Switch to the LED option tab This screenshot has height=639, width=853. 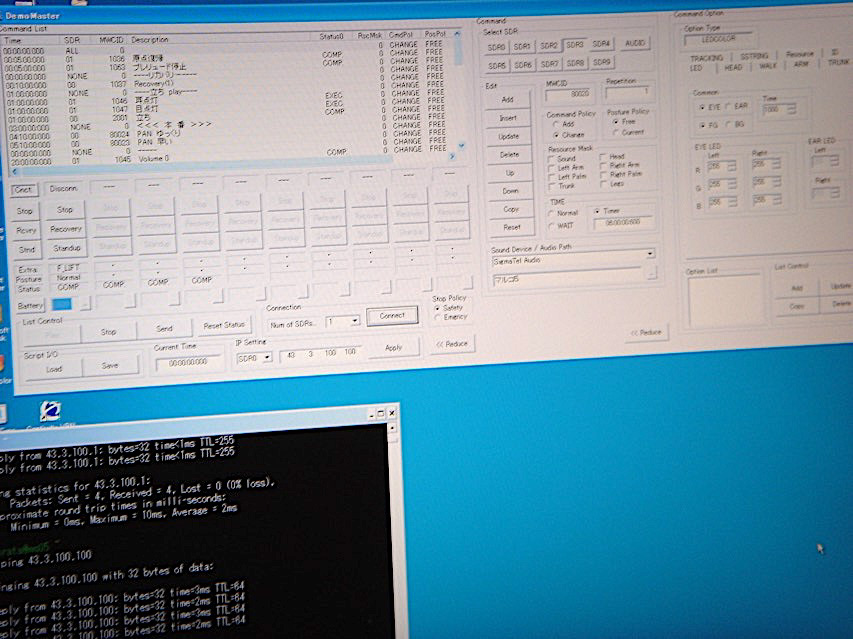[696, 69]
